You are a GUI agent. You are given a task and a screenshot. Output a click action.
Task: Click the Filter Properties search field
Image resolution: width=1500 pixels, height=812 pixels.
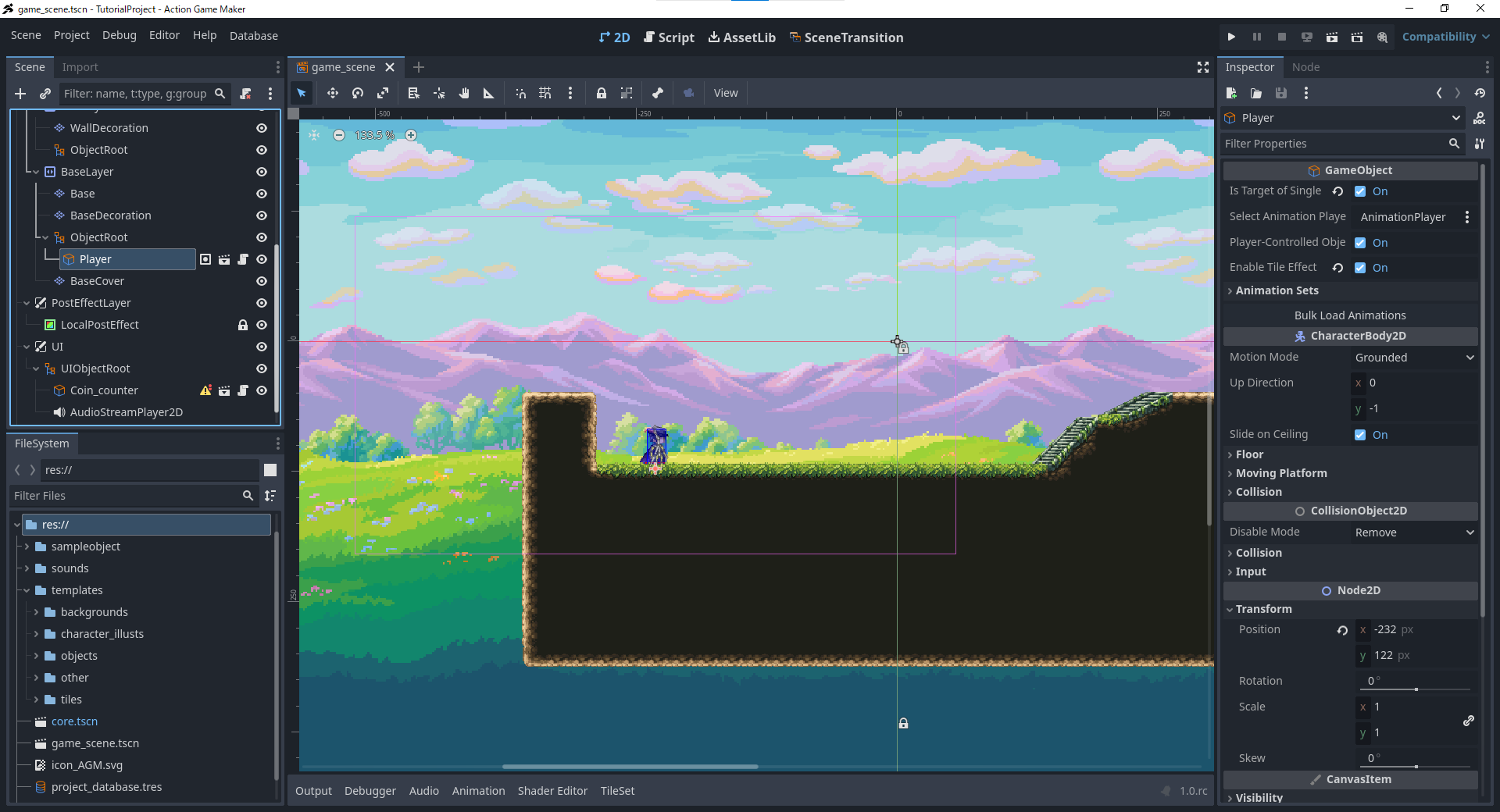tap(1343, 144)
